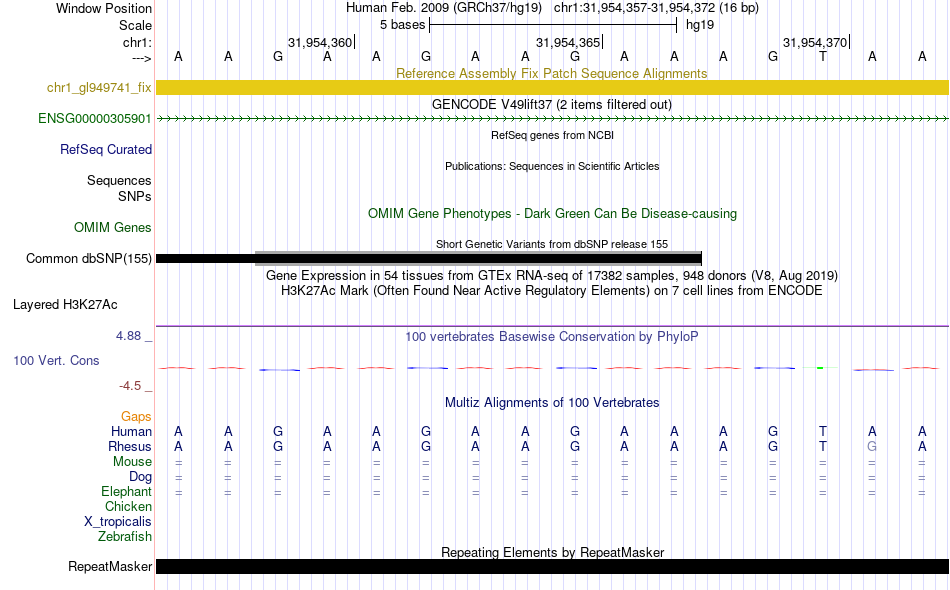Click the 100 Vert. Cons label

pos(56,360)
